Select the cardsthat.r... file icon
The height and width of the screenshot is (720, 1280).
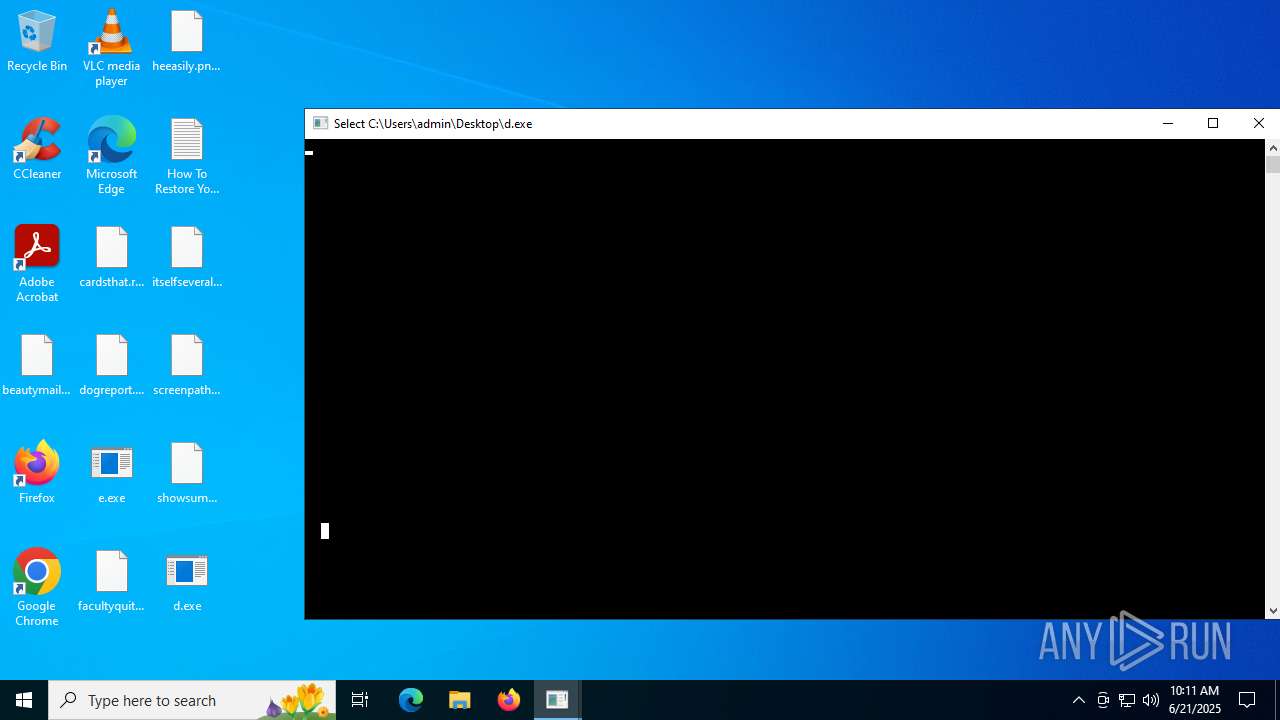click(111, 258)
